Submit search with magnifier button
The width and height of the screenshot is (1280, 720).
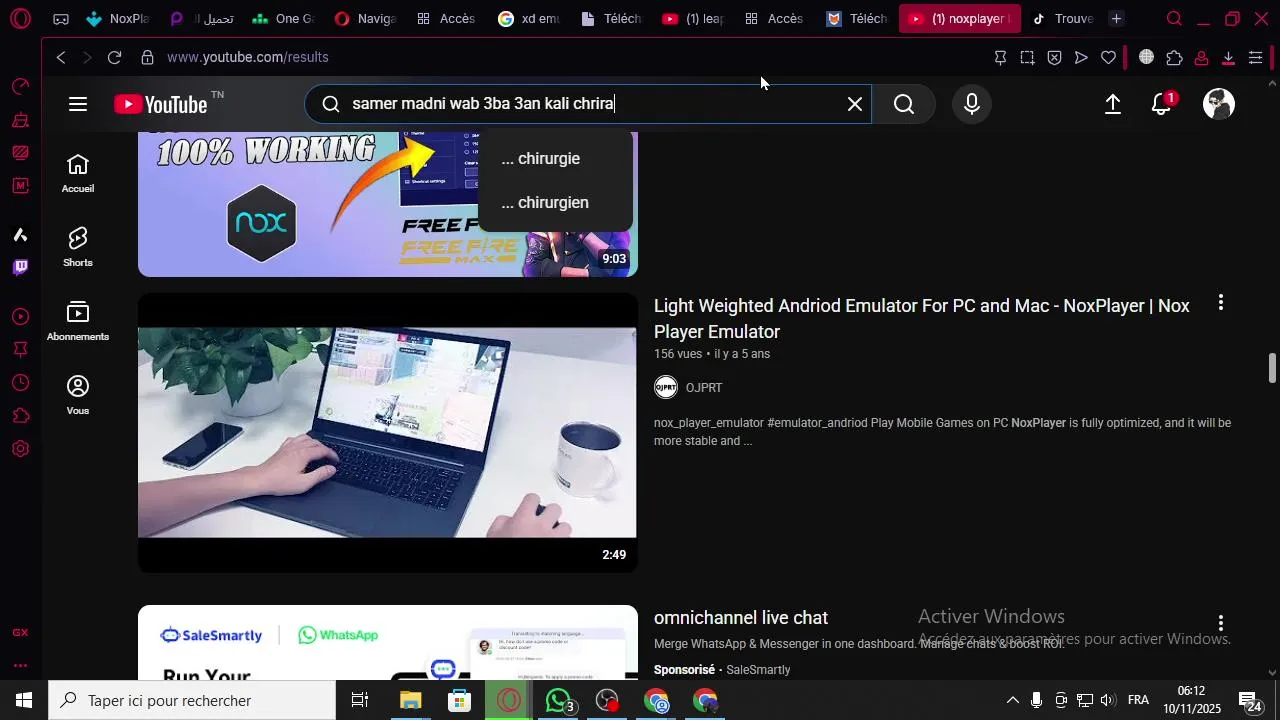point(904,104)
